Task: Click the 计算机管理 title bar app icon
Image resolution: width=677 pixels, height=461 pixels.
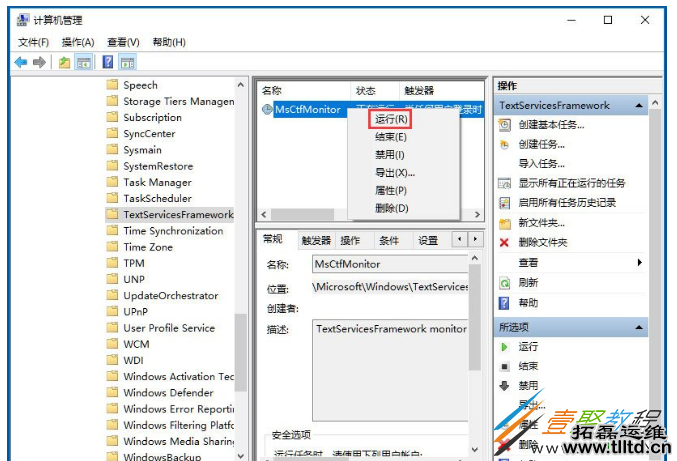Action: pyautogui.click(x=23, y=20)
